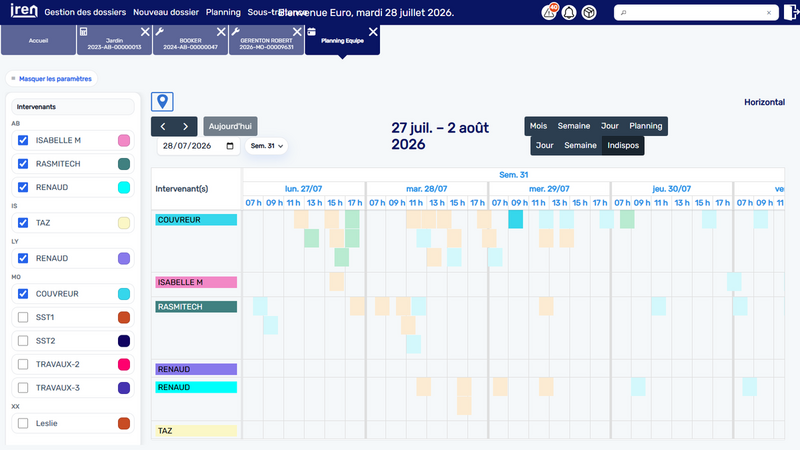Uncheck the COUVREUR checkbox

tap(23, 294)
